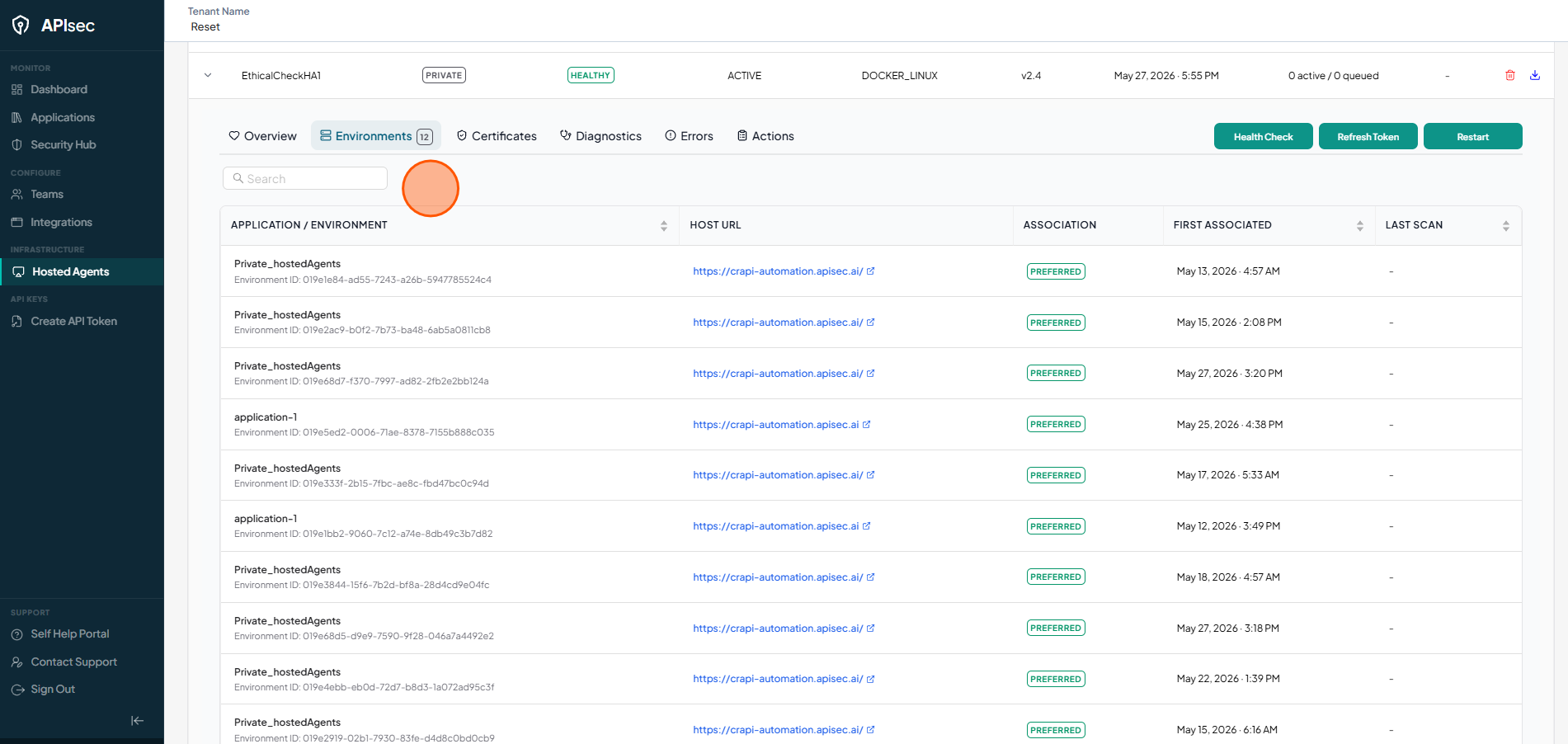Open host URL for environment 019e3844
Image resolution: width=1568 pixels, height=744 pixels.
tap(783, 577)
